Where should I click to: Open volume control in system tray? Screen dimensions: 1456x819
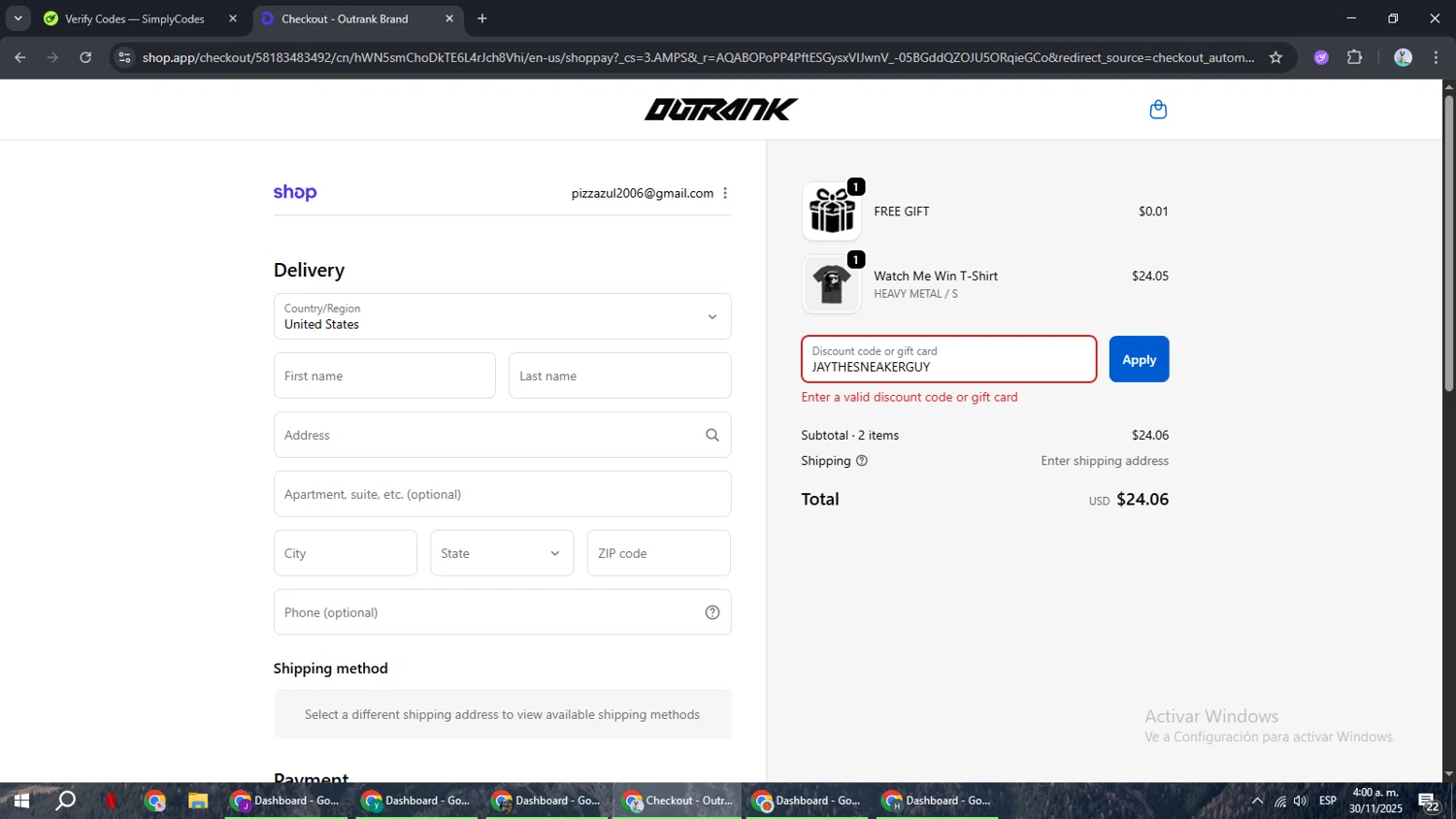click(x=1301, y=802)
